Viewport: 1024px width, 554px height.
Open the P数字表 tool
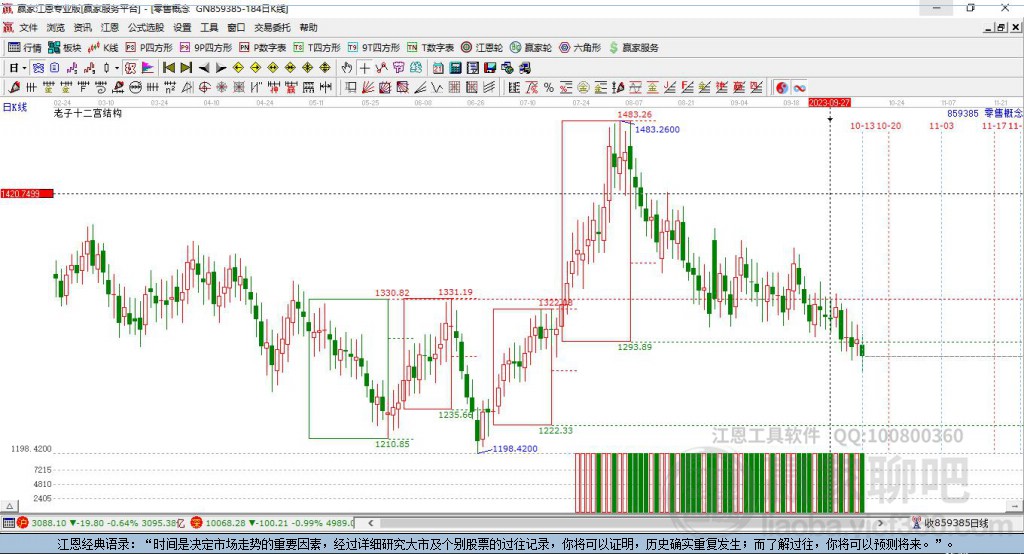click(263, 48)
